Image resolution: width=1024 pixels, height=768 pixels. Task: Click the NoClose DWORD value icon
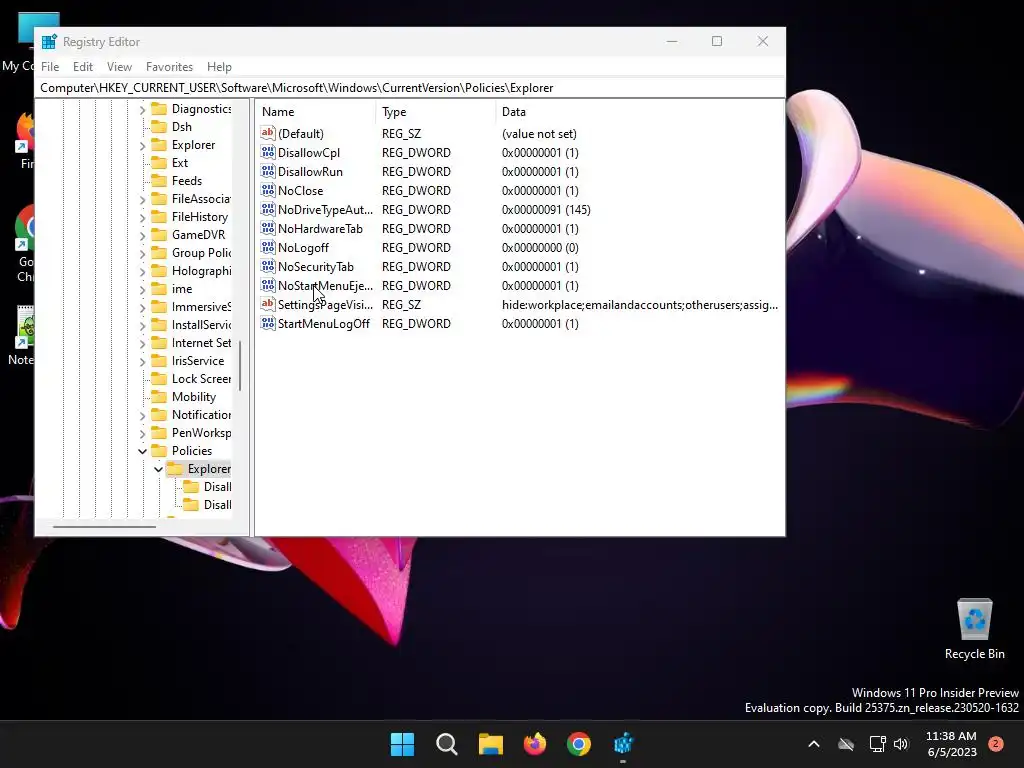pos(268,191)
